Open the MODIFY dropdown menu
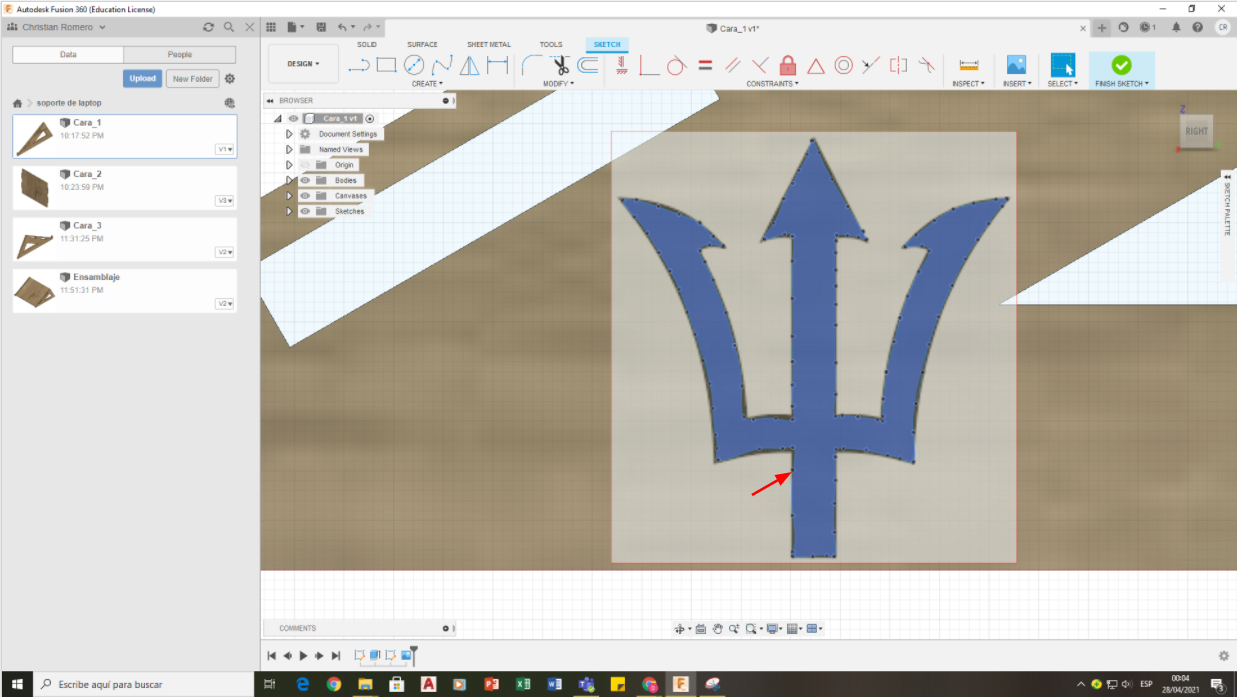 click(x=558, y=84)
